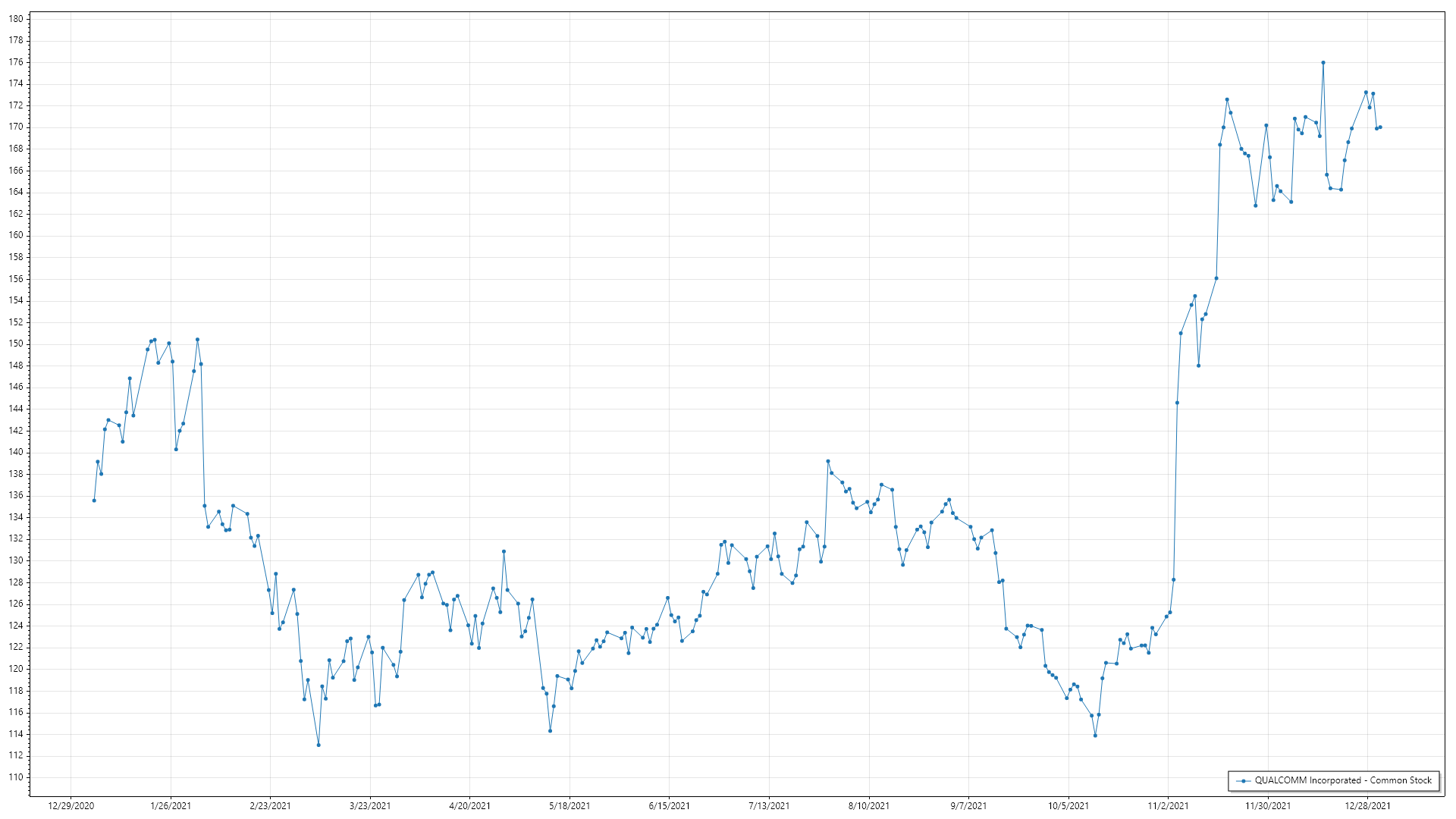
Task: Click the April spike point near 131
Action: [504, 552]
